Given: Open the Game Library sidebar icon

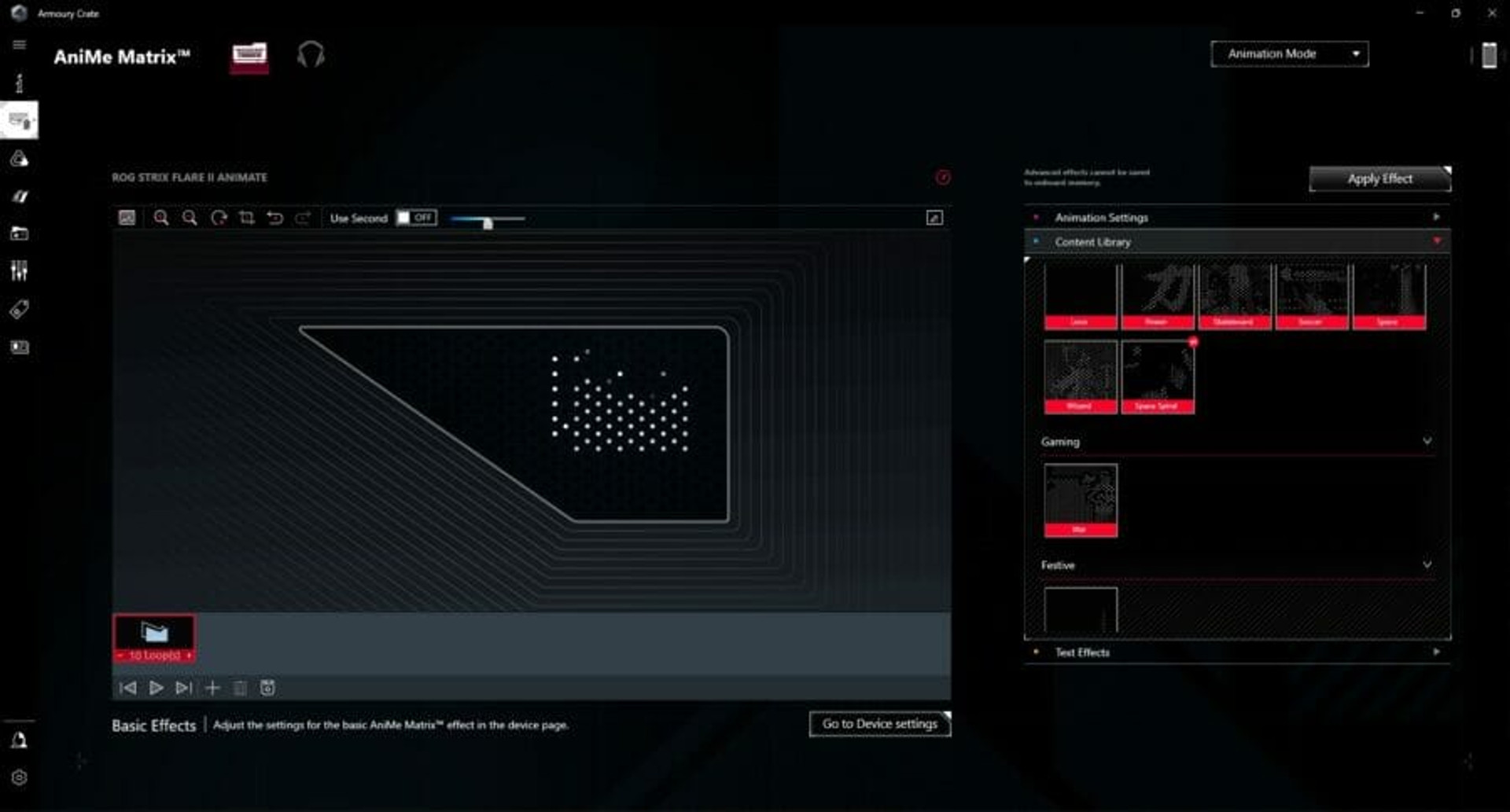Looking at the screenshot, I should [20, 233].
